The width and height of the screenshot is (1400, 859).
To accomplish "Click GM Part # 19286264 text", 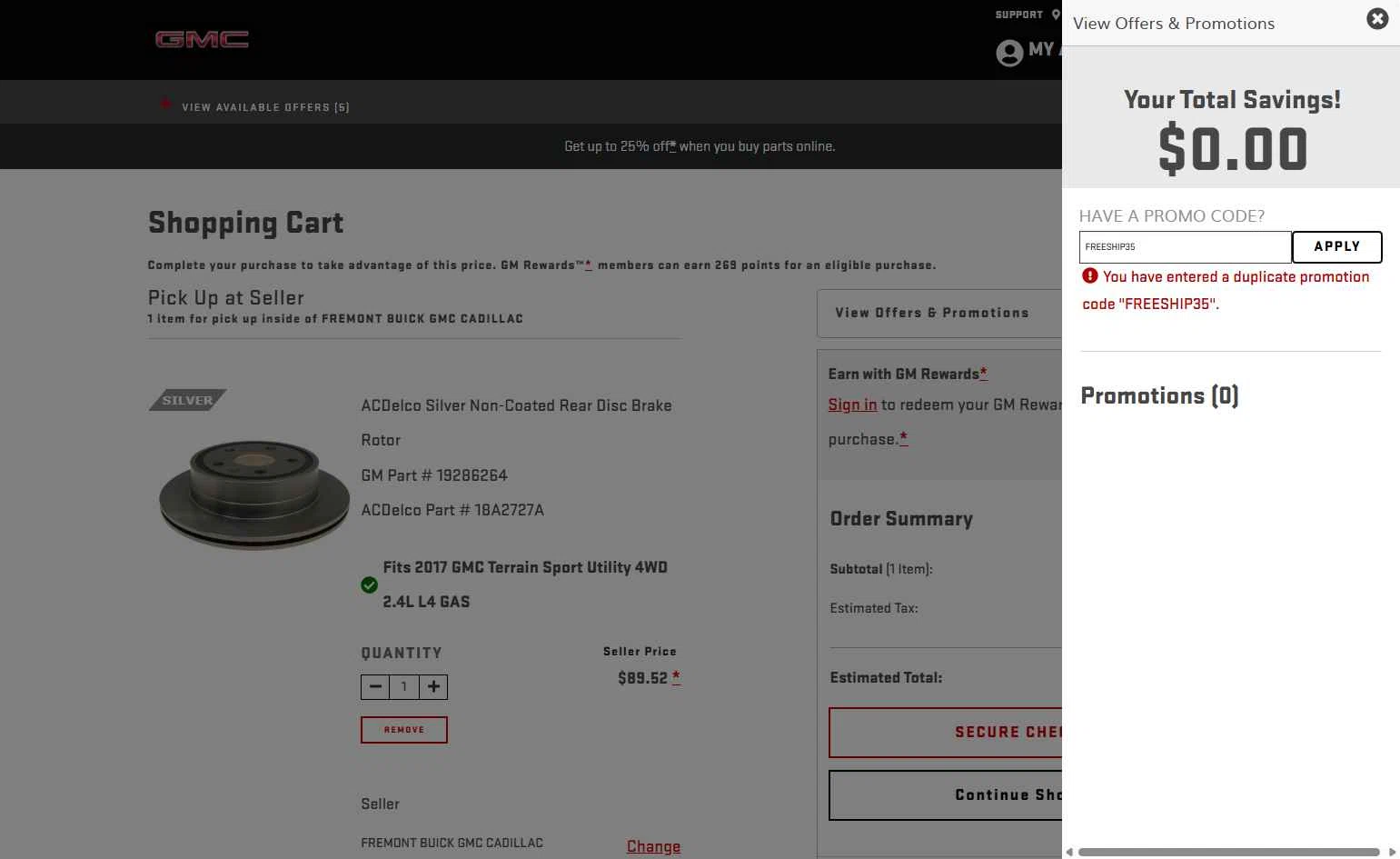I will [434, 475].
